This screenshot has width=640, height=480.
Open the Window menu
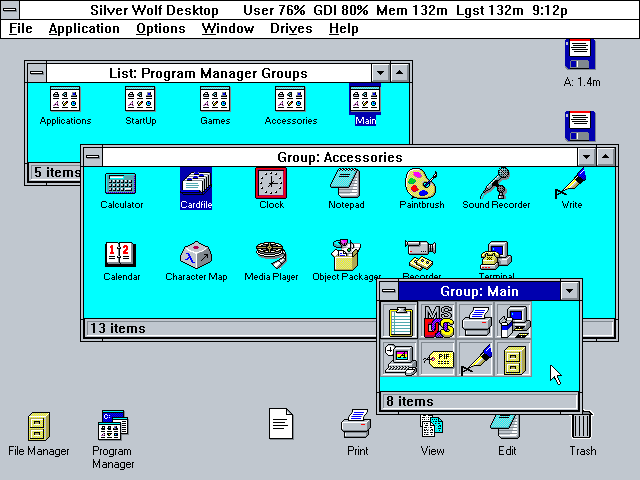[228, 29]
